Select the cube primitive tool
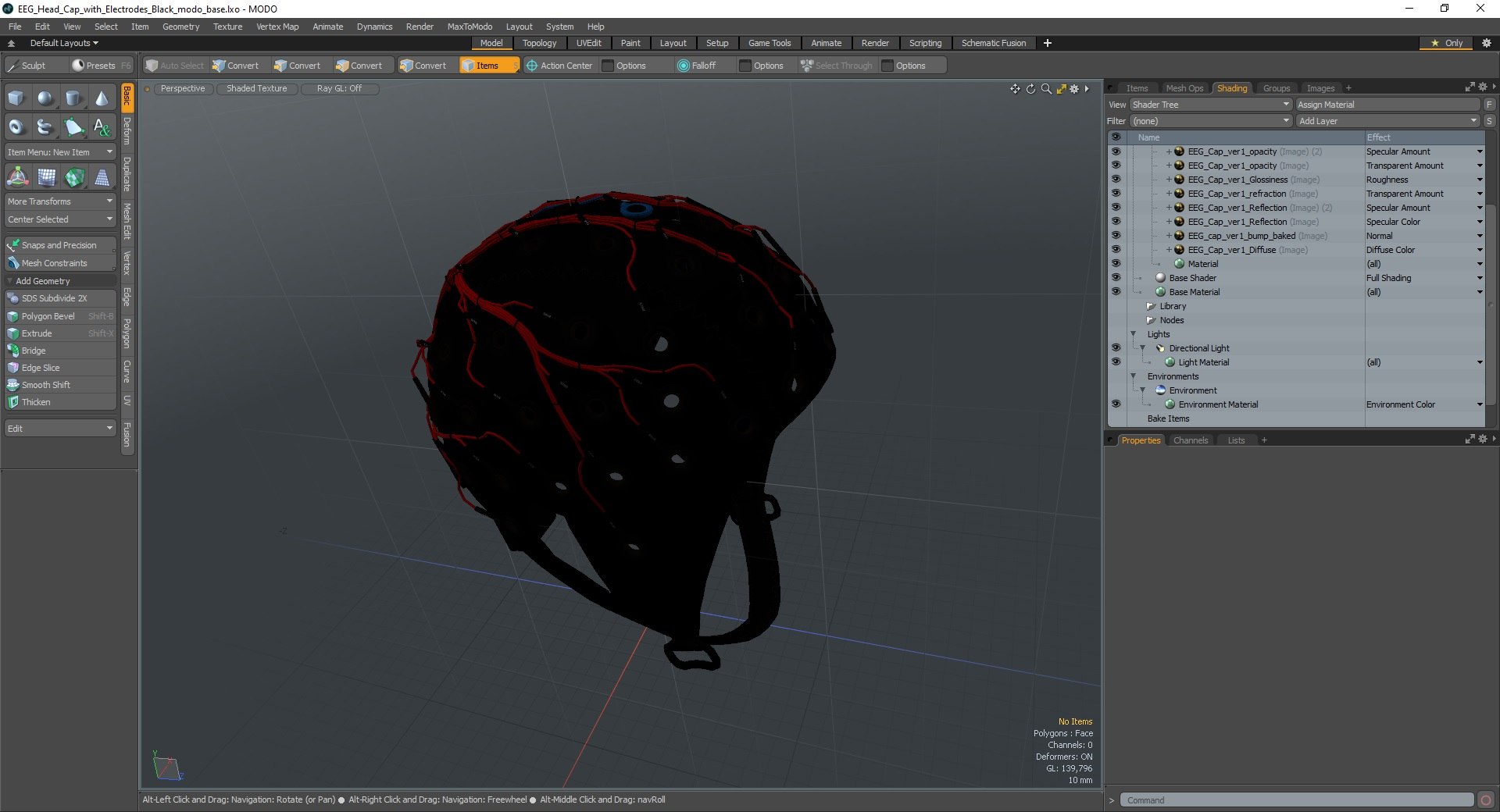Screen dimensions: 1500x812 [16, 98]
